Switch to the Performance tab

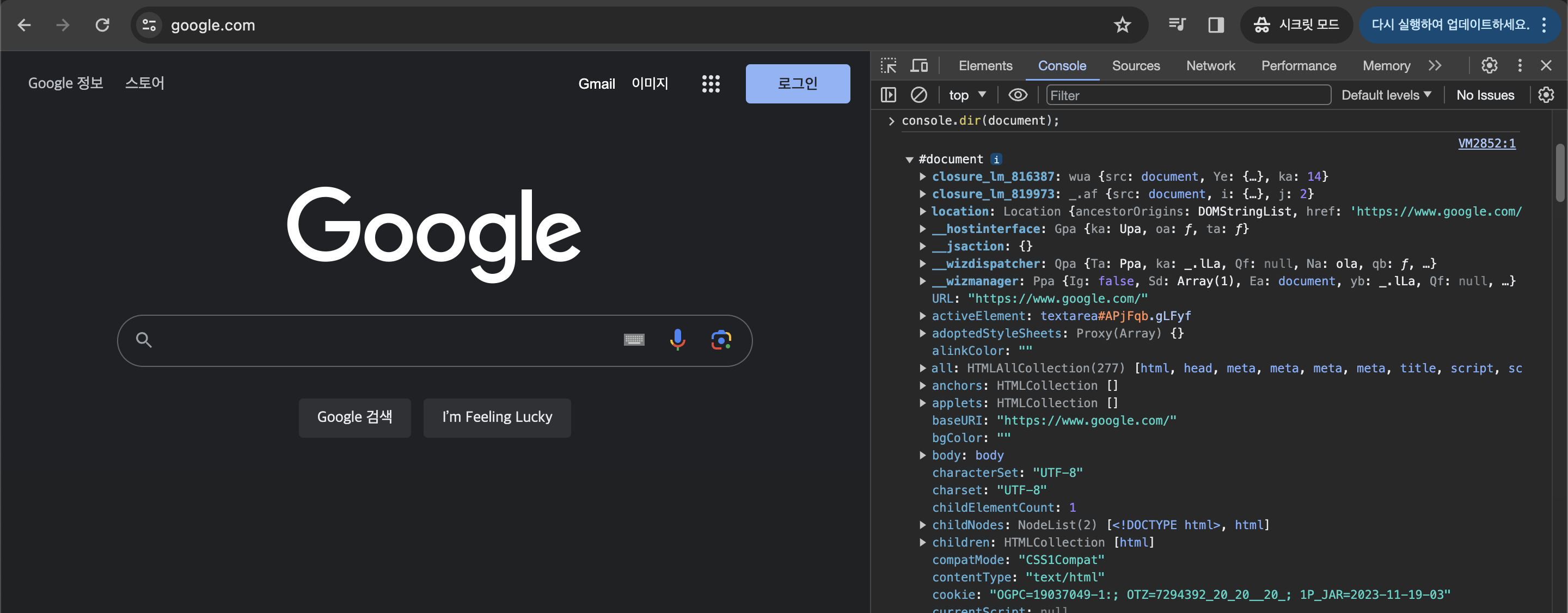tap(1298, 66)
